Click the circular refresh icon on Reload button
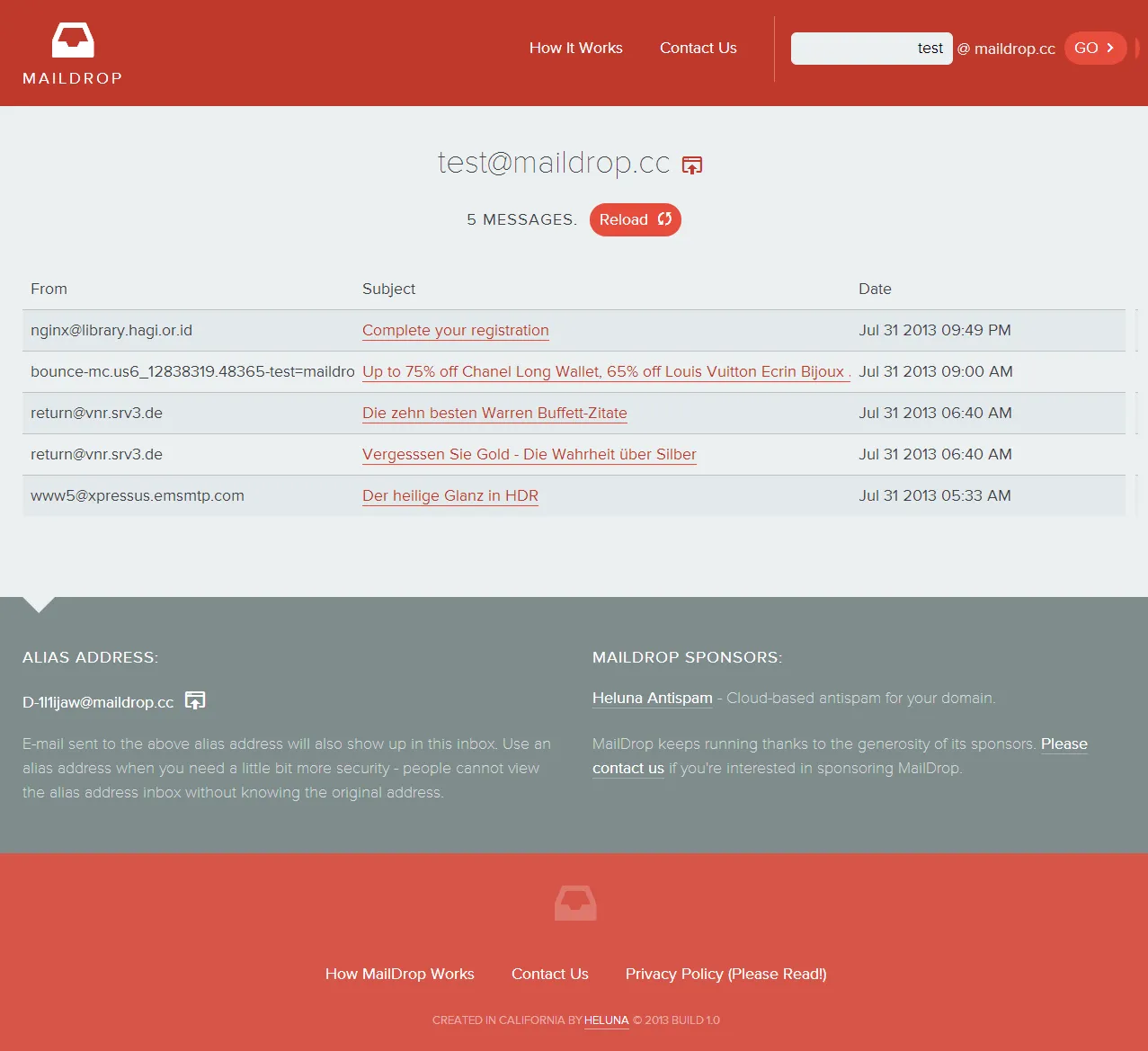 [663, 219]
